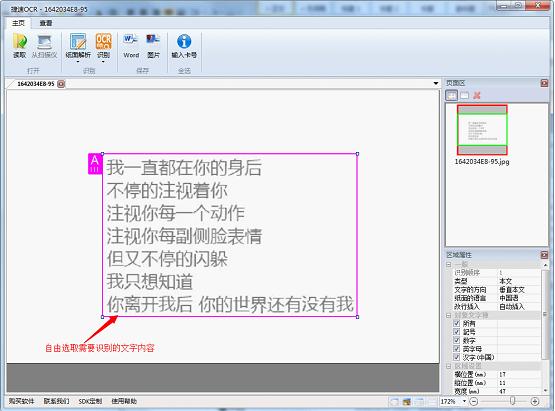The height and width of the screenshot is (411, 555).
Task: Collapse the 一般 properties group
Action: click(x=449, y=264)
